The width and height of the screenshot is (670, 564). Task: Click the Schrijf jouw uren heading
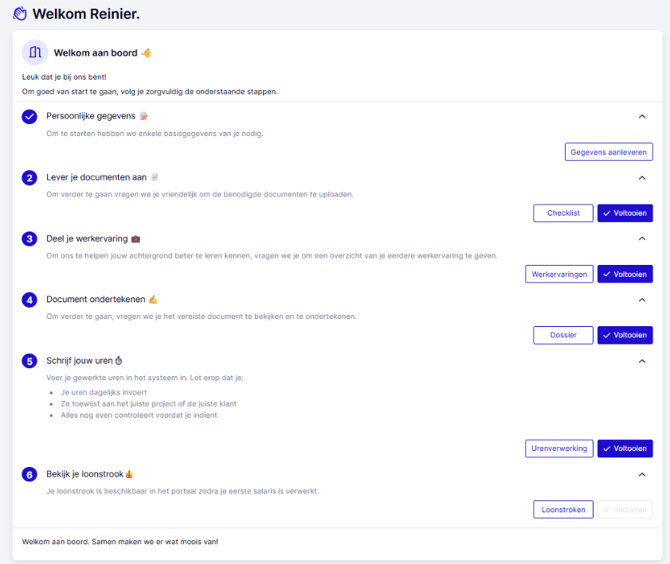tap(79, 361)
